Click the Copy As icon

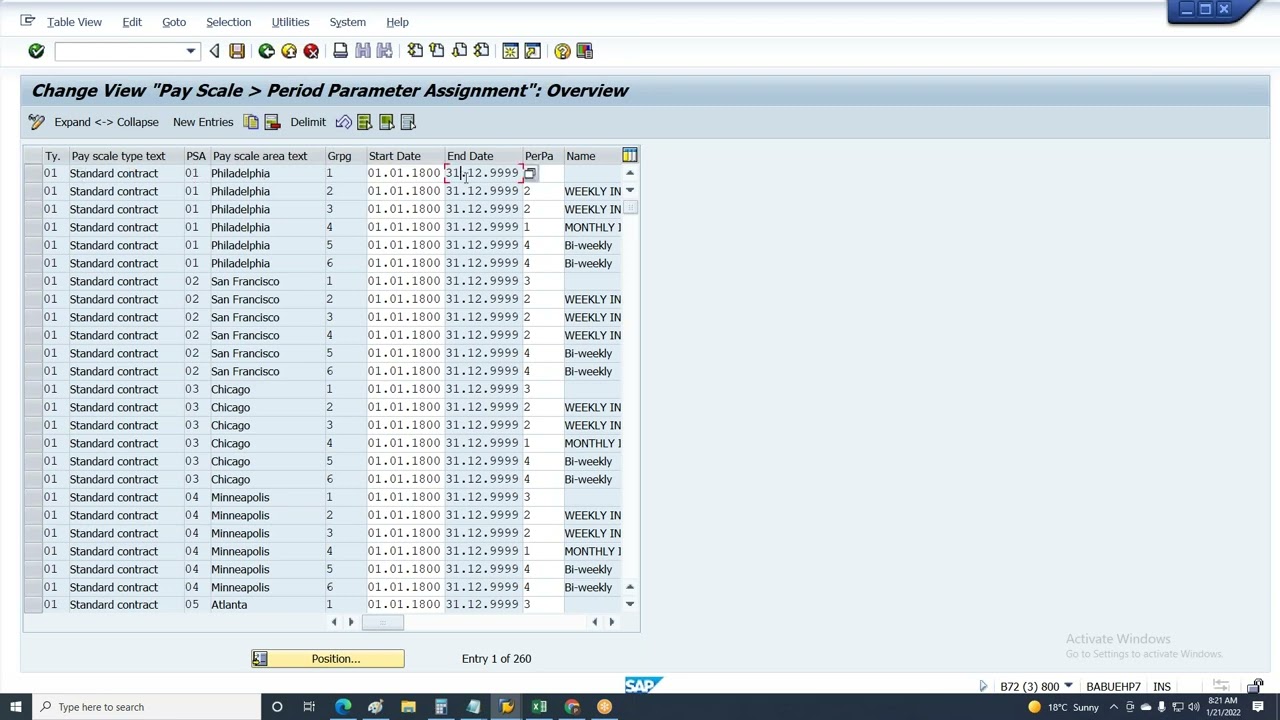point(250,122)
